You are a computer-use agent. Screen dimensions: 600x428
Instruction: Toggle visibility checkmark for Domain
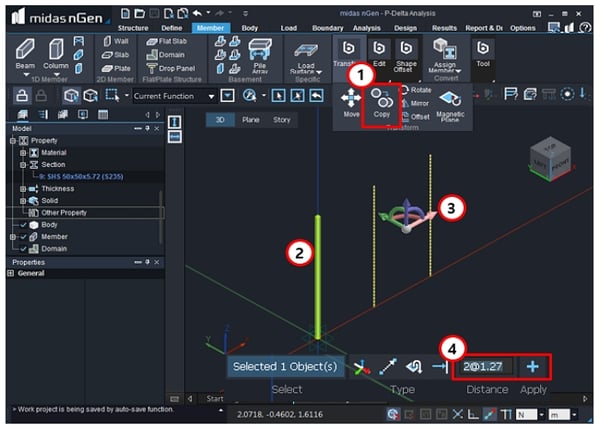point(23,249)
